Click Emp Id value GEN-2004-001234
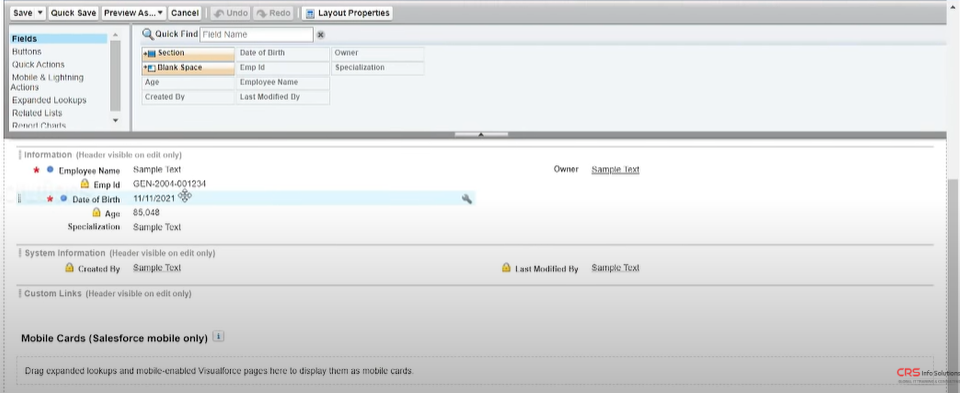 170,184
